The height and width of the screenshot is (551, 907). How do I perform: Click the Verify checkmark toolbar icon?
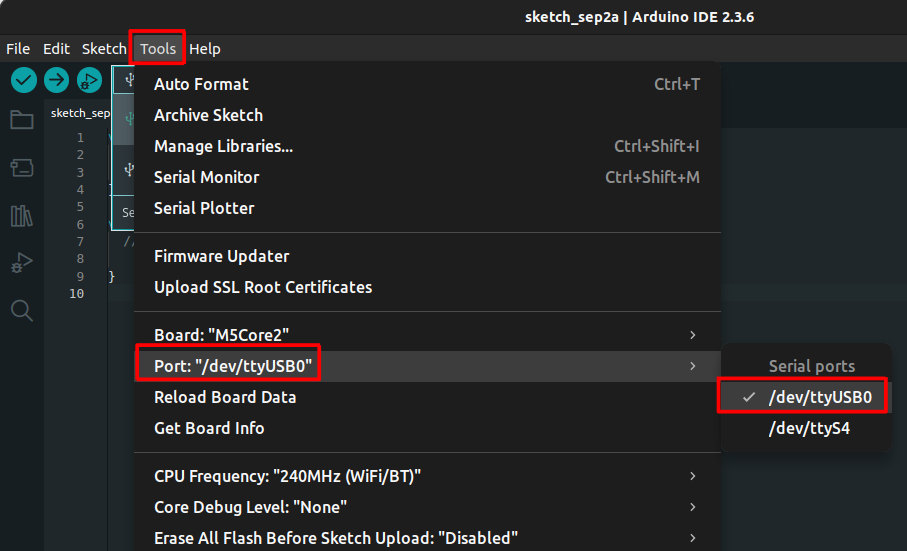(x=24, y=80)
